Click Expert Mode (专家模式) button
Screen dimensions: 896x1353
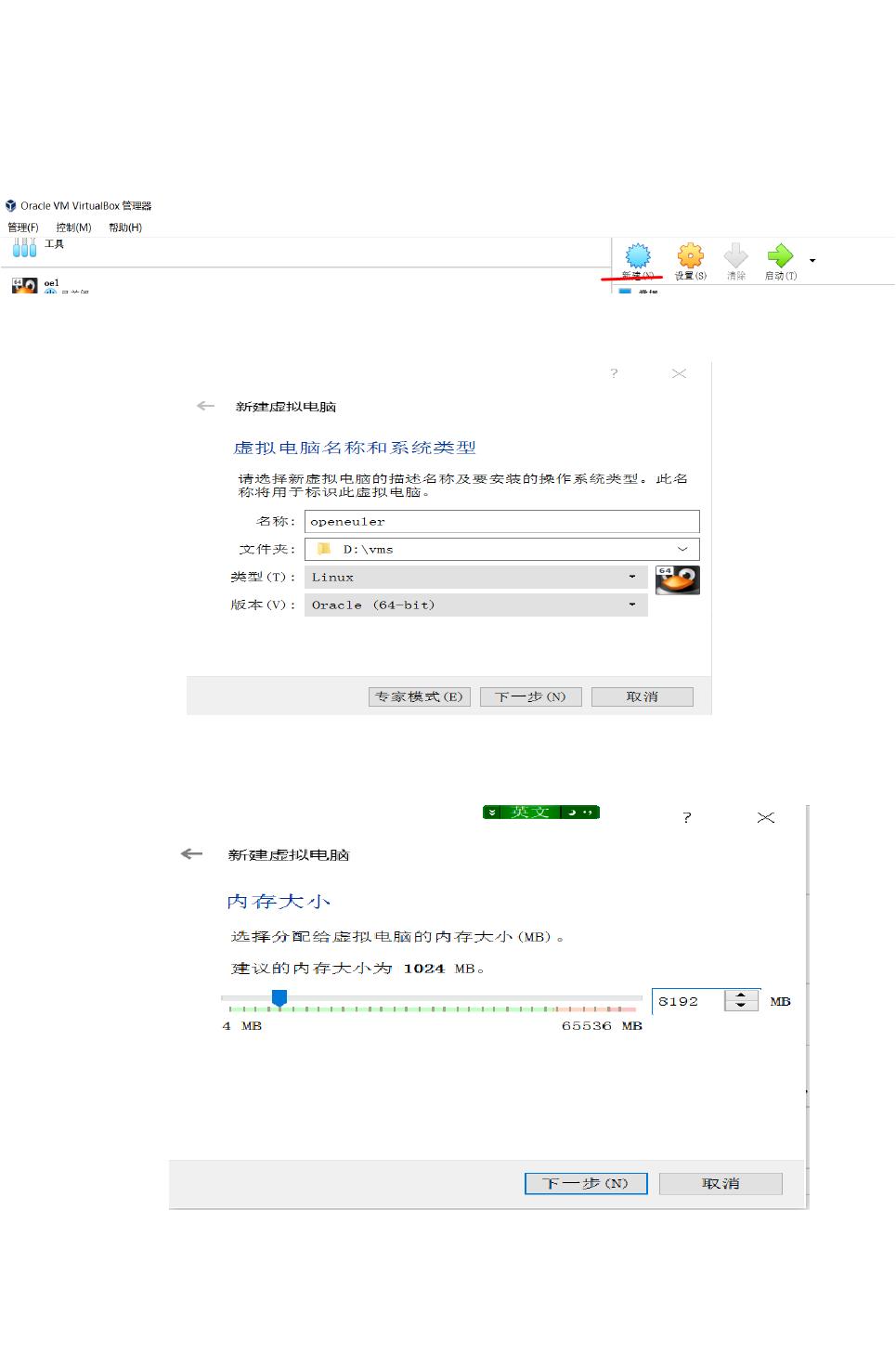pyautogui.click(x=420, y=696)
